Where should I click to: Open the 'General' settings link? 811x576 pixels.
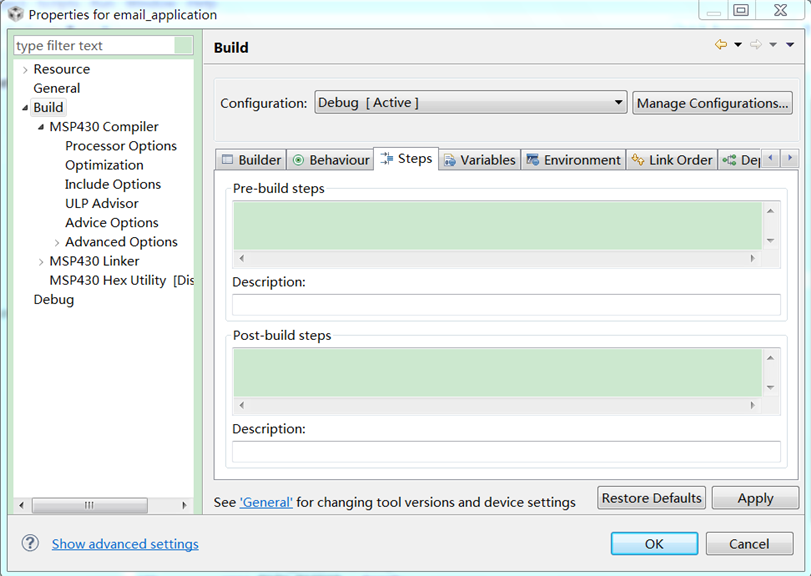266,502
